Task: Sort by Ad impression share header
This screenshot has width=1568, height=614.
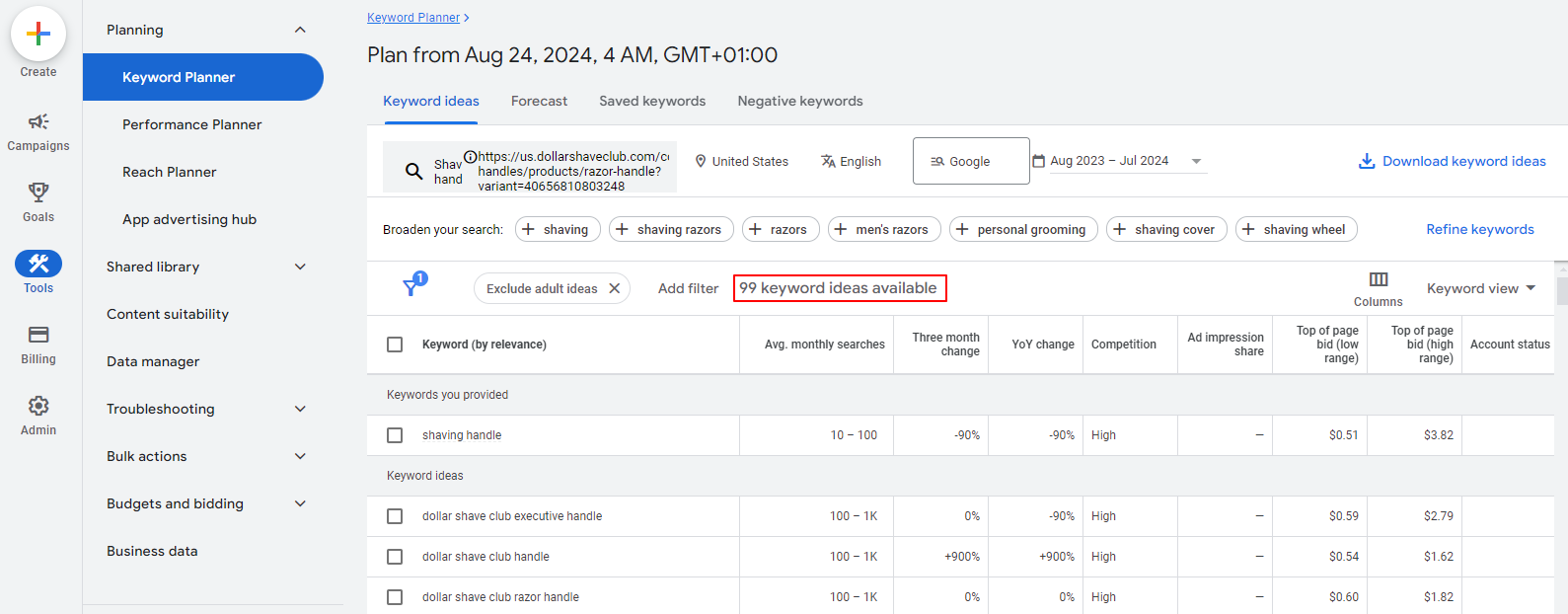Action: coord(1226,345)
